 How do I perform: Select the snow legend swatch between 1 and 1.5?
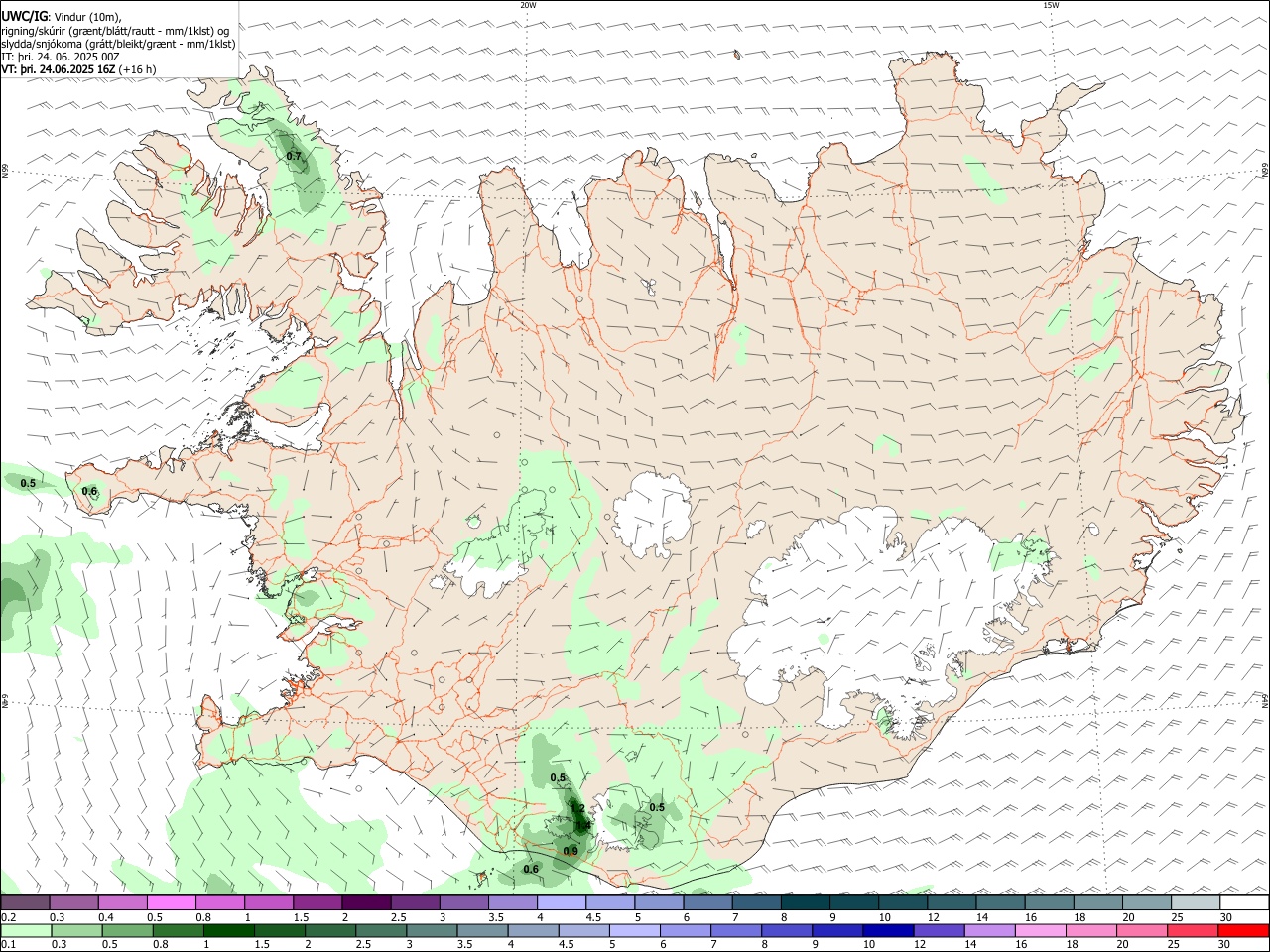[270, 903]
